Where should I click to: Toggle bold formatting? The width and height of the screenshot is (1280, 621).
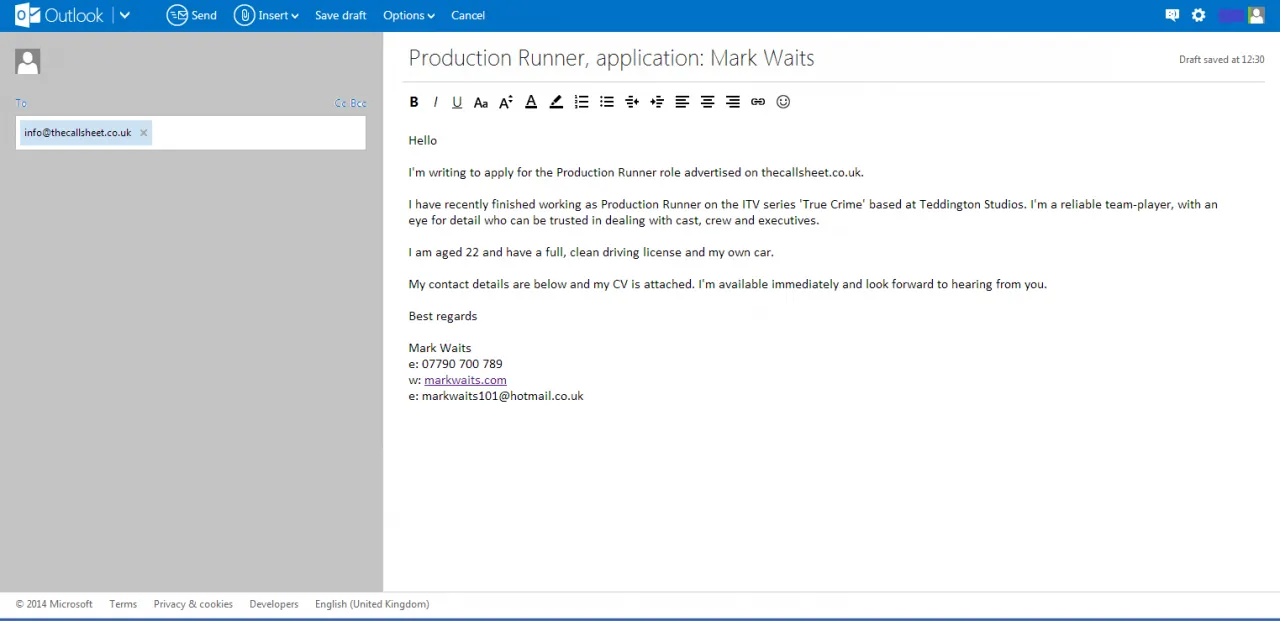click(413, 101)
